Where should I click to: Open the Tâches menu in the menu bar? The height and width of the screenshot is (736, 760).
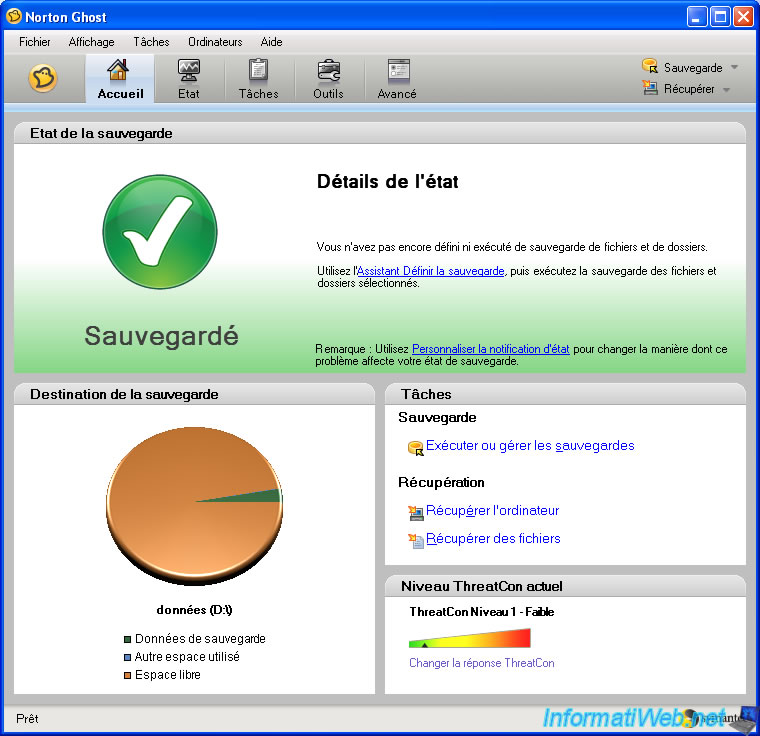[x=151, y=42]
